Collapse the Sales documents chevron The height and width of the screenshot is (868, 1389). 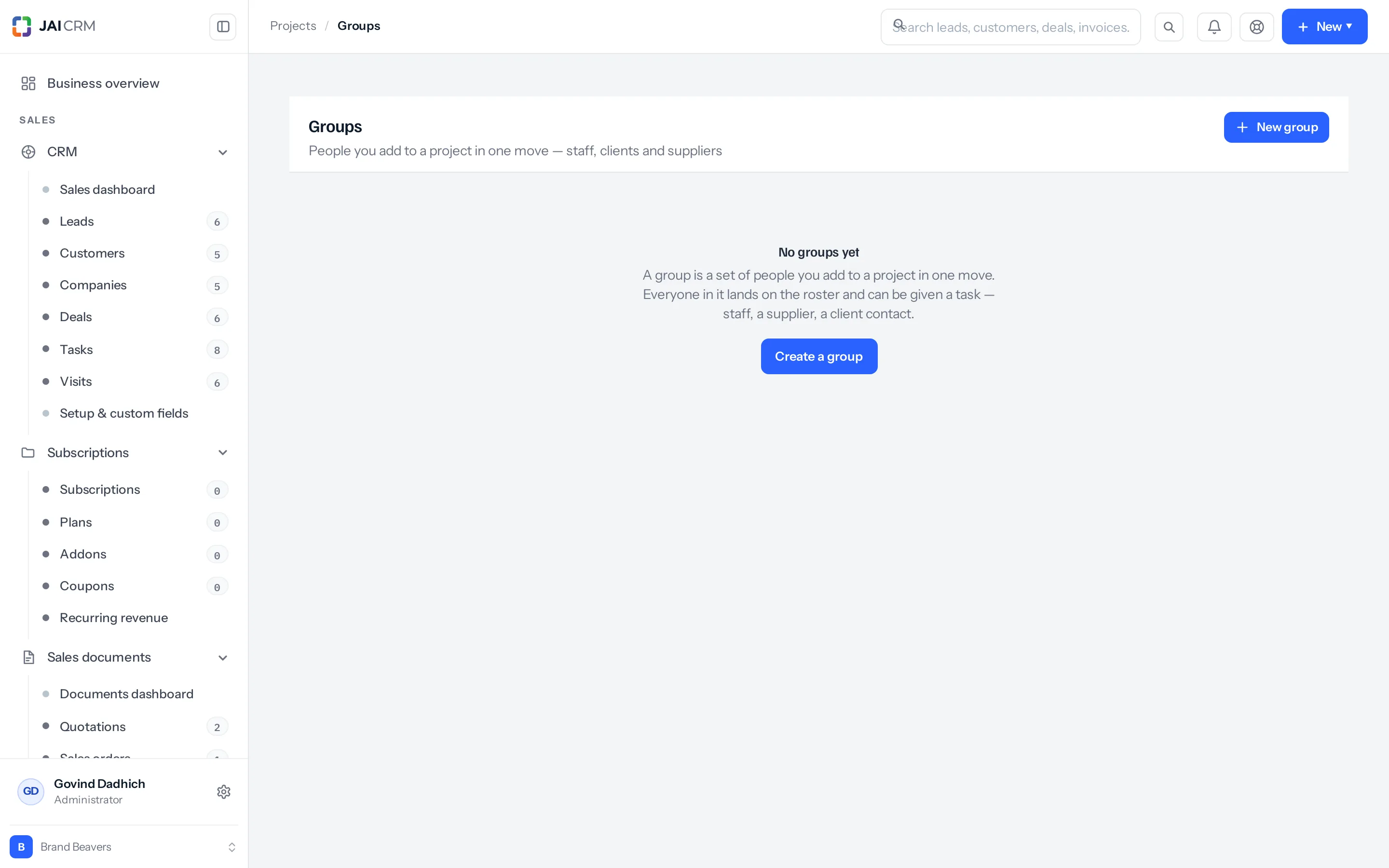223,657
